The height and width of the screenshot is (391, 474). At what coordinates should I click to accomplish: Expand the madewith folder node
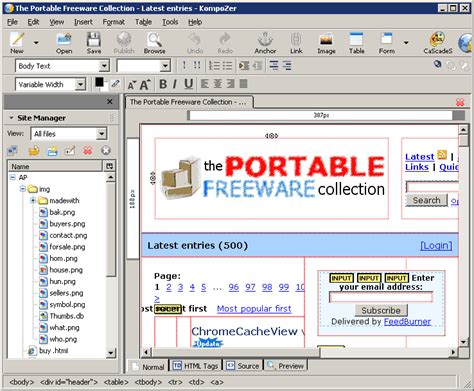tap(33, 200)
